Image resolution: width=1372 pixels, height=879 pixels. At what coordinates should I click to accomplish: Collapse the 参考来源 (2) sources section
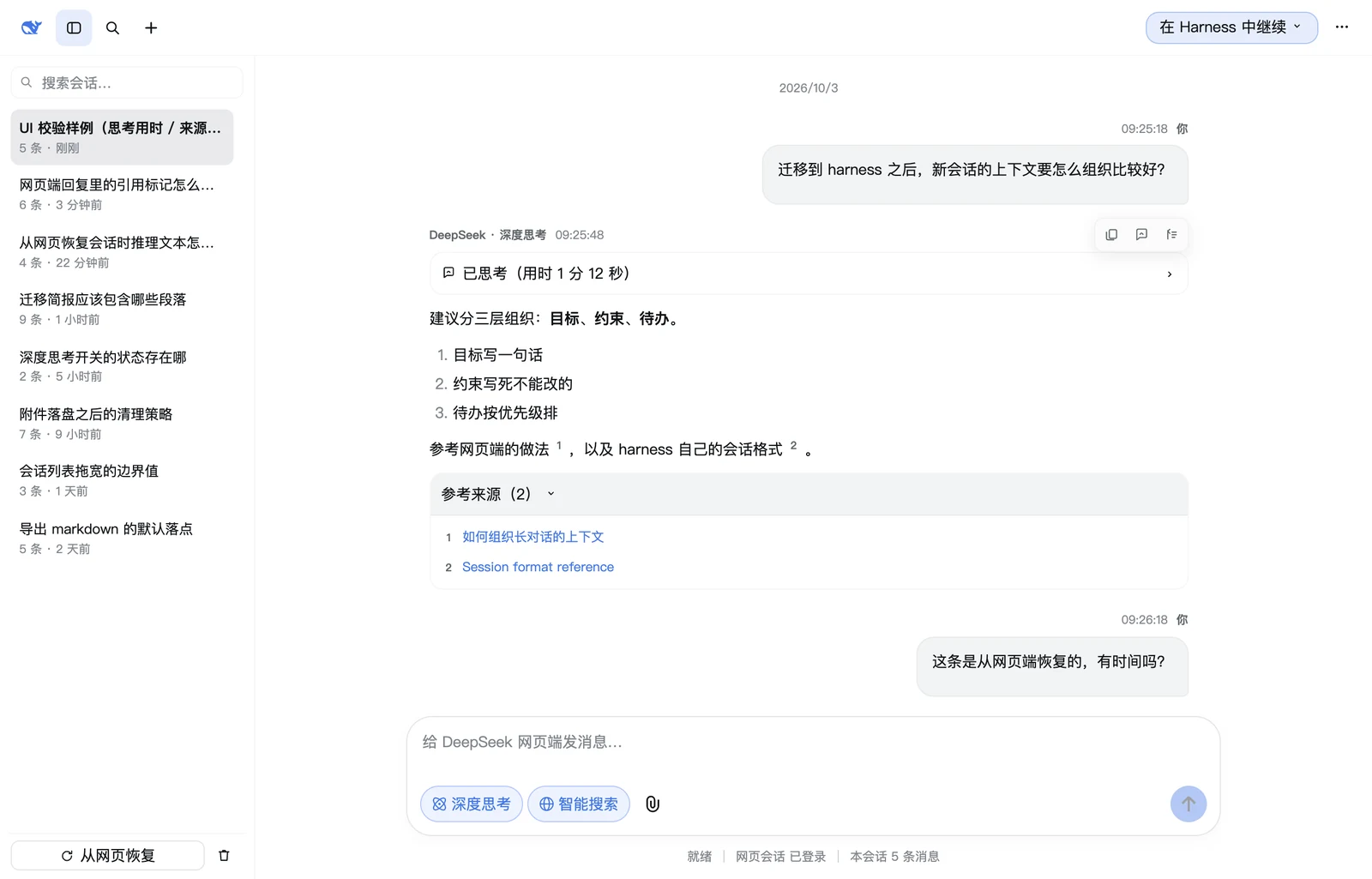click(809, 494)
